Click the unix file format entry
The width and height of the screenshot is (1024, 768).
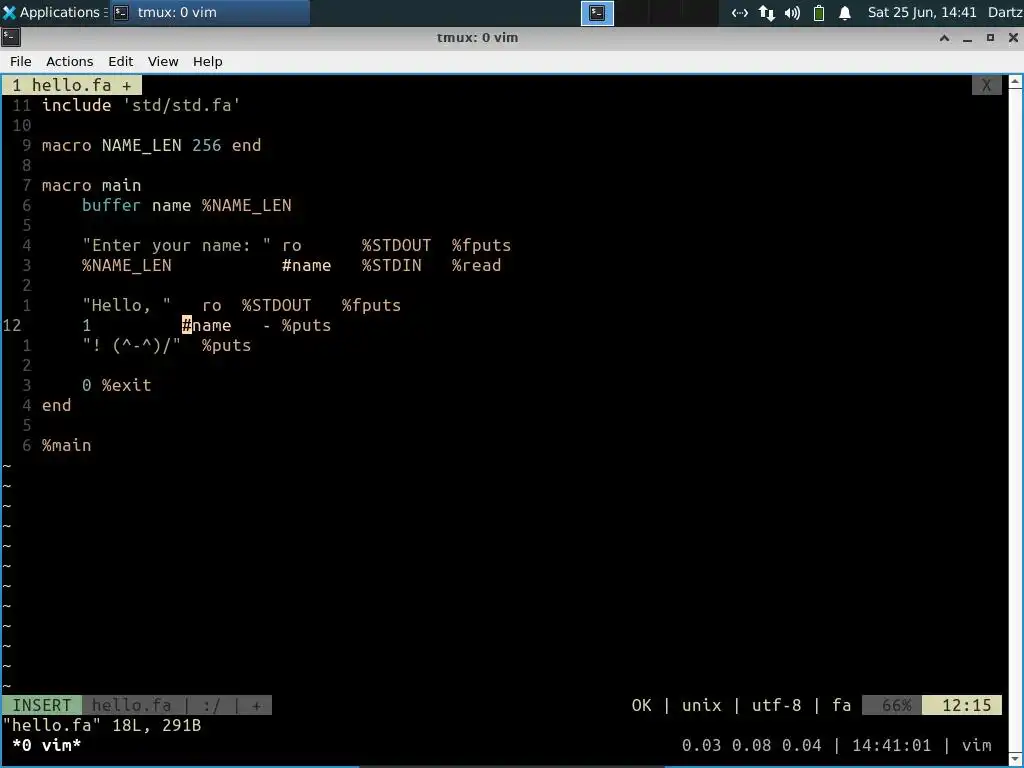(x=701, y=705)
